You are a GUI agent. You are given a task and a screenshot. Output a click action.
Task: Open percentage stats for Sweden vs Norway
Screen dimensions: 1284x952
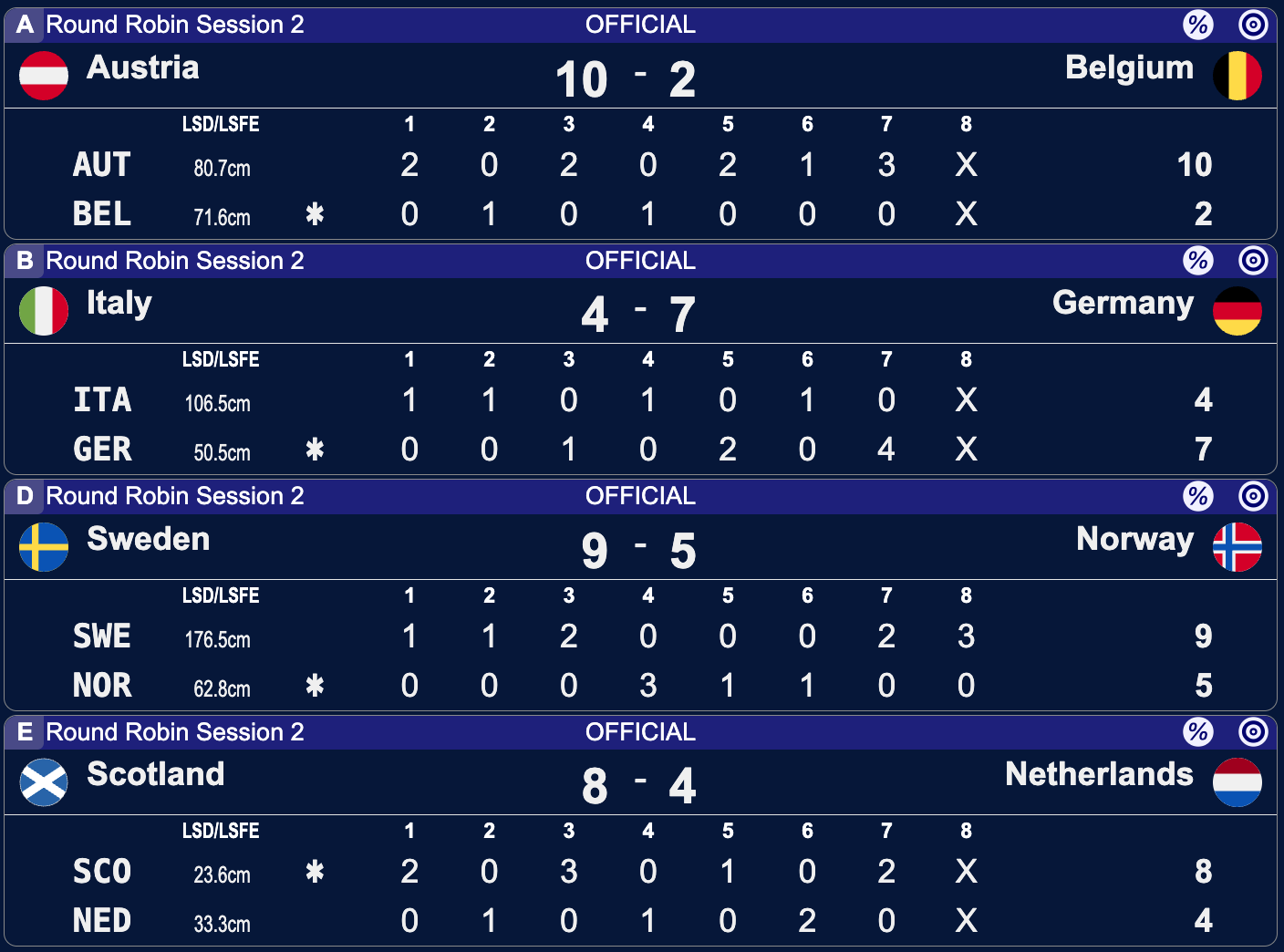1198,496
